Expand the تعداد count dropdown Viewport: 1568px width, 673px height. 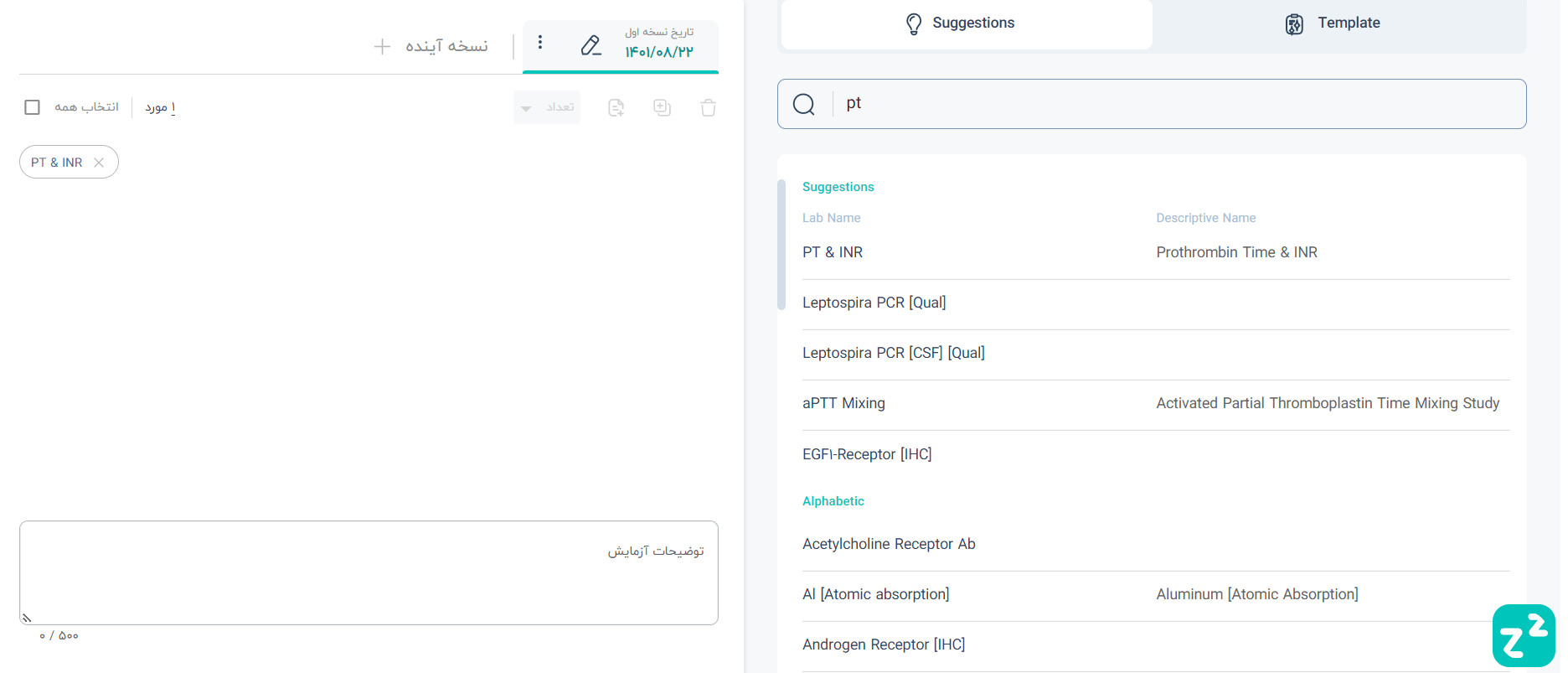tap(547, 107)
